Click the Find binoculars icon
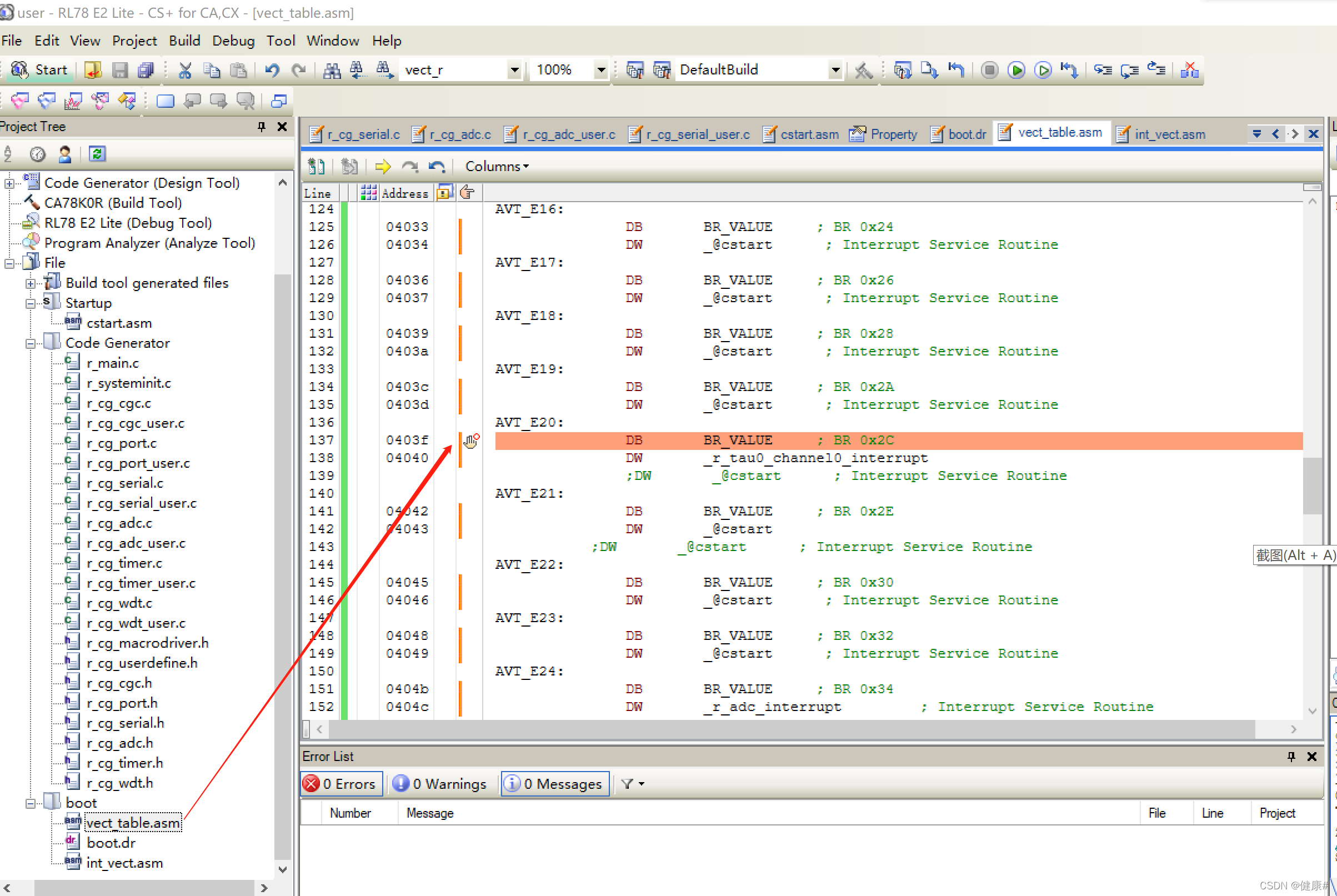The image size is (1337, 896). click(332, 70)
